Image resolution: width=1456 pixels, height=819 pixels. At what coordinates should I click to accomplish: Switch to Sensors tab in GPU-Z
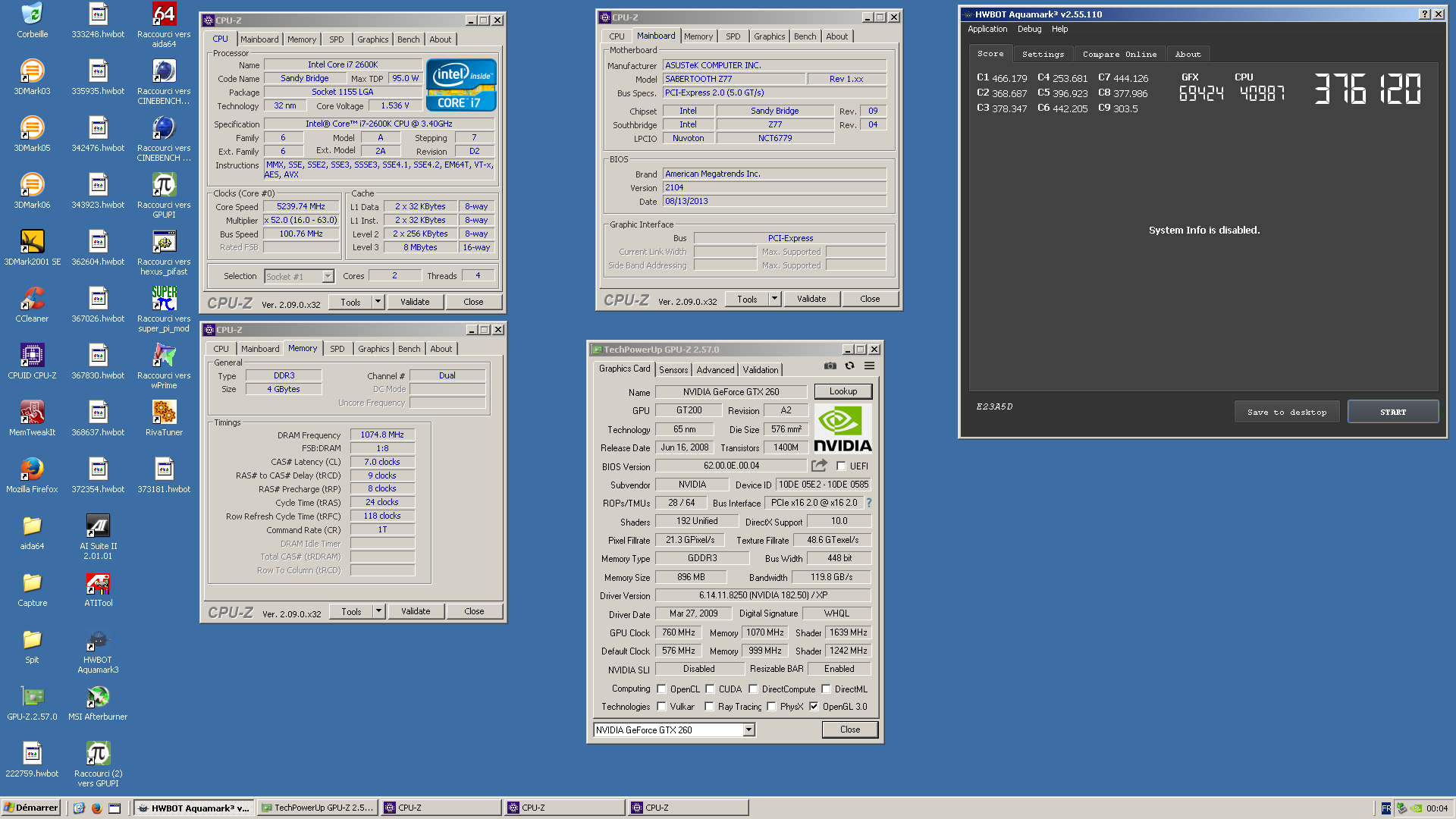673,370
